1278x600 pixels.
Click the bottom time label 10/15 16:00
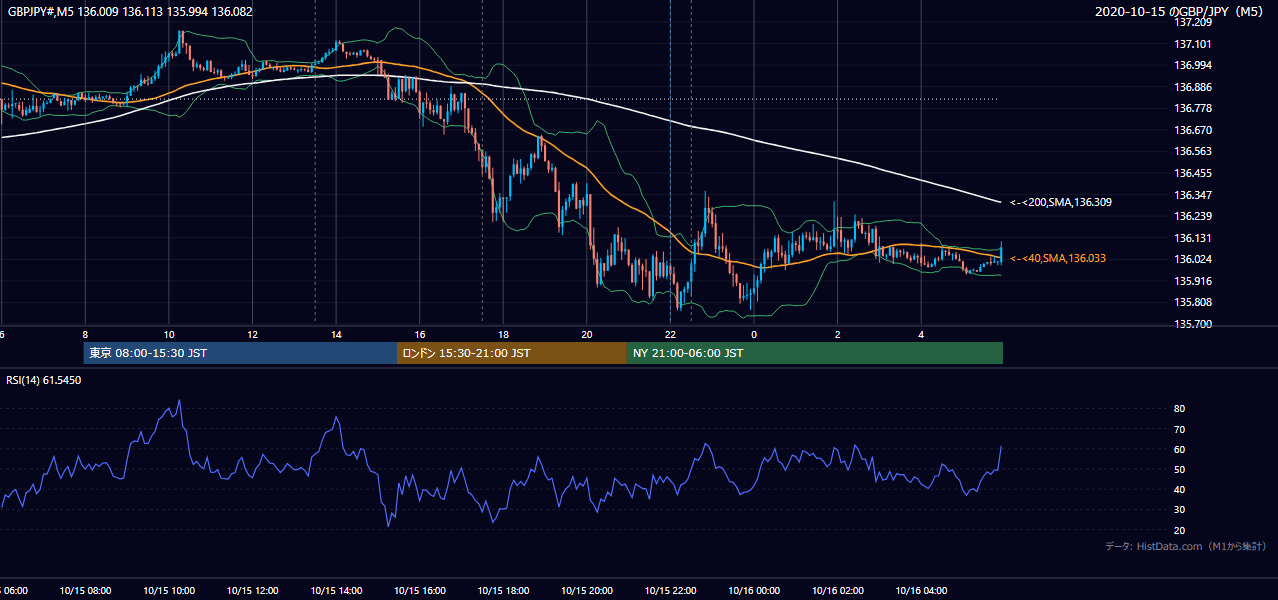coord(420,590)
